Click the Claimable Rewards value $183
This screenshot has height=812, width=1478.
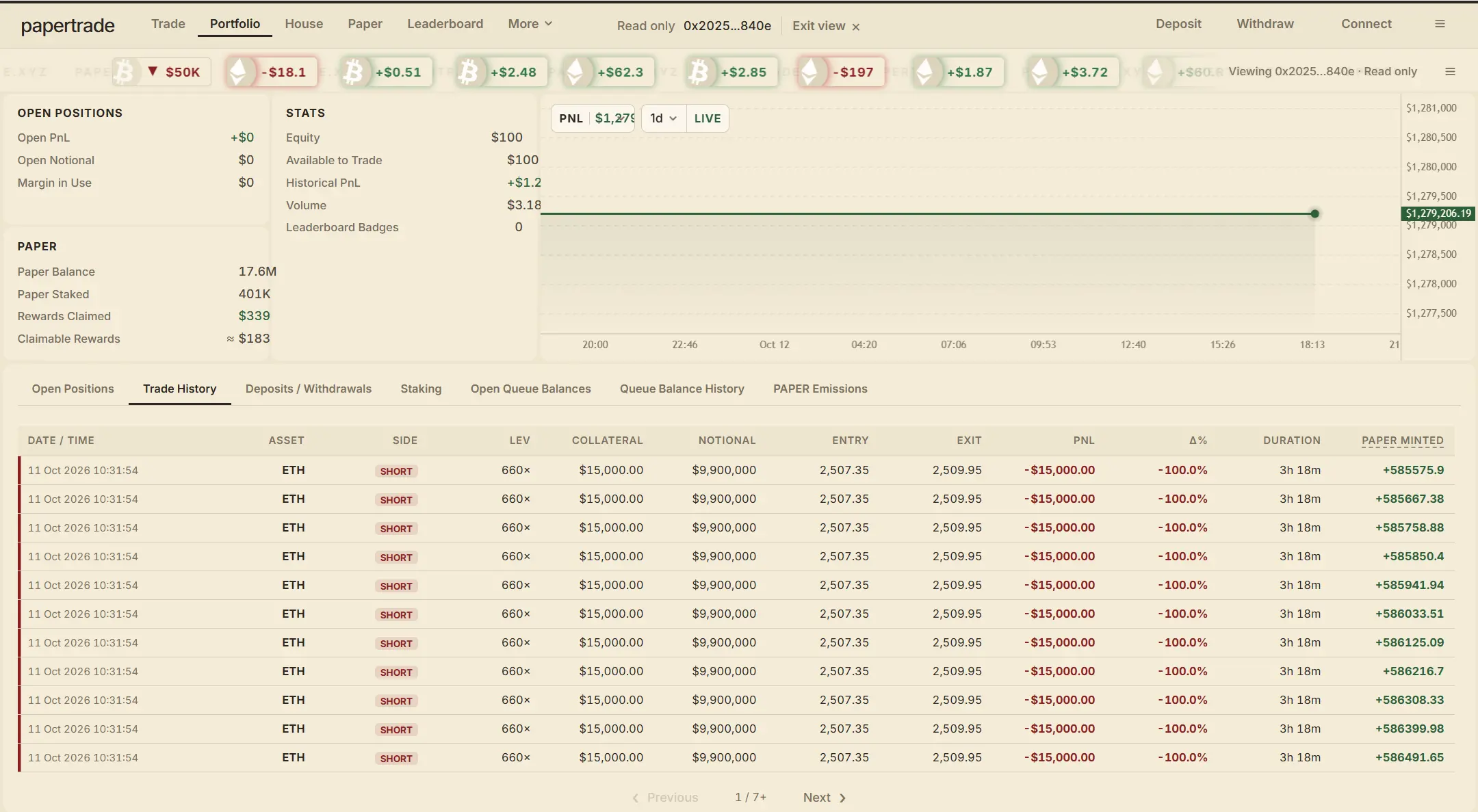tap(254, 339)
